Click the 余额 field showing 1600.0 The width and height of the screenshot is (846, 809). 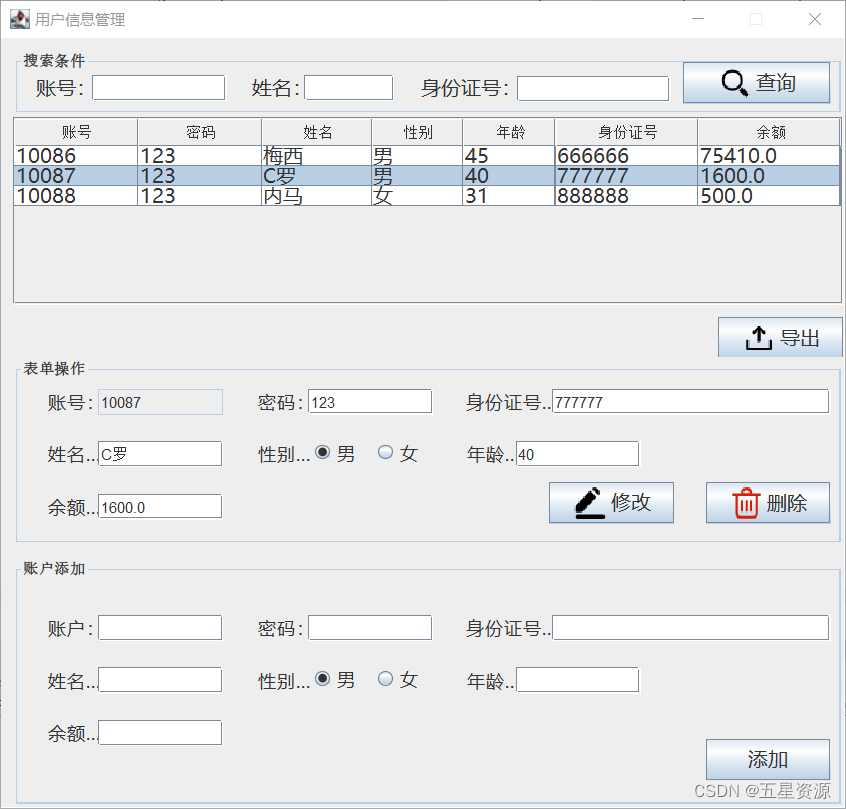coord(159,506)
